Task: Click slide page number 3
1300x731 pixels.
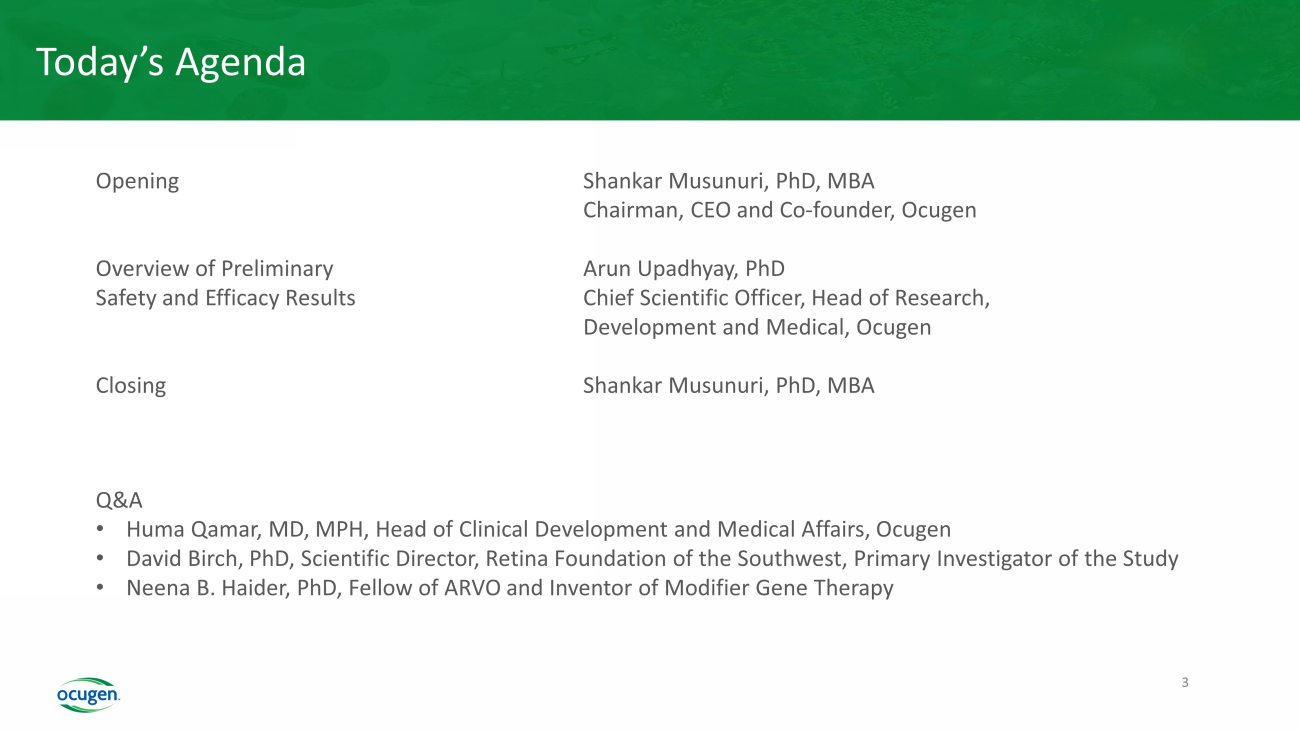Action: (1185, 683)
